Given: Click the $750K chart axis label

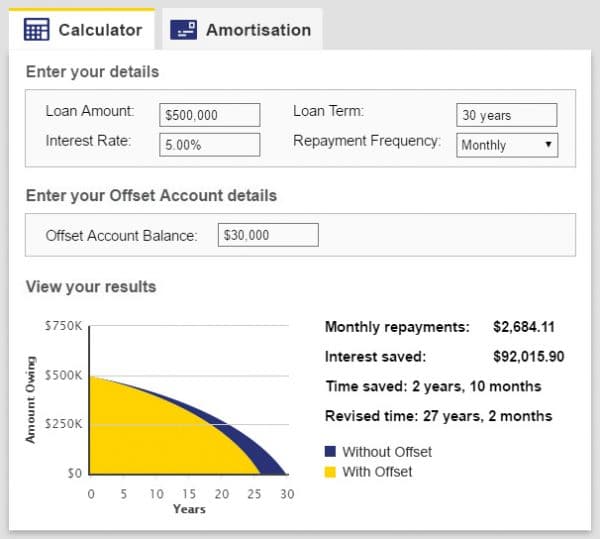Looking at the screenshot, I should [x=64, y=326].
